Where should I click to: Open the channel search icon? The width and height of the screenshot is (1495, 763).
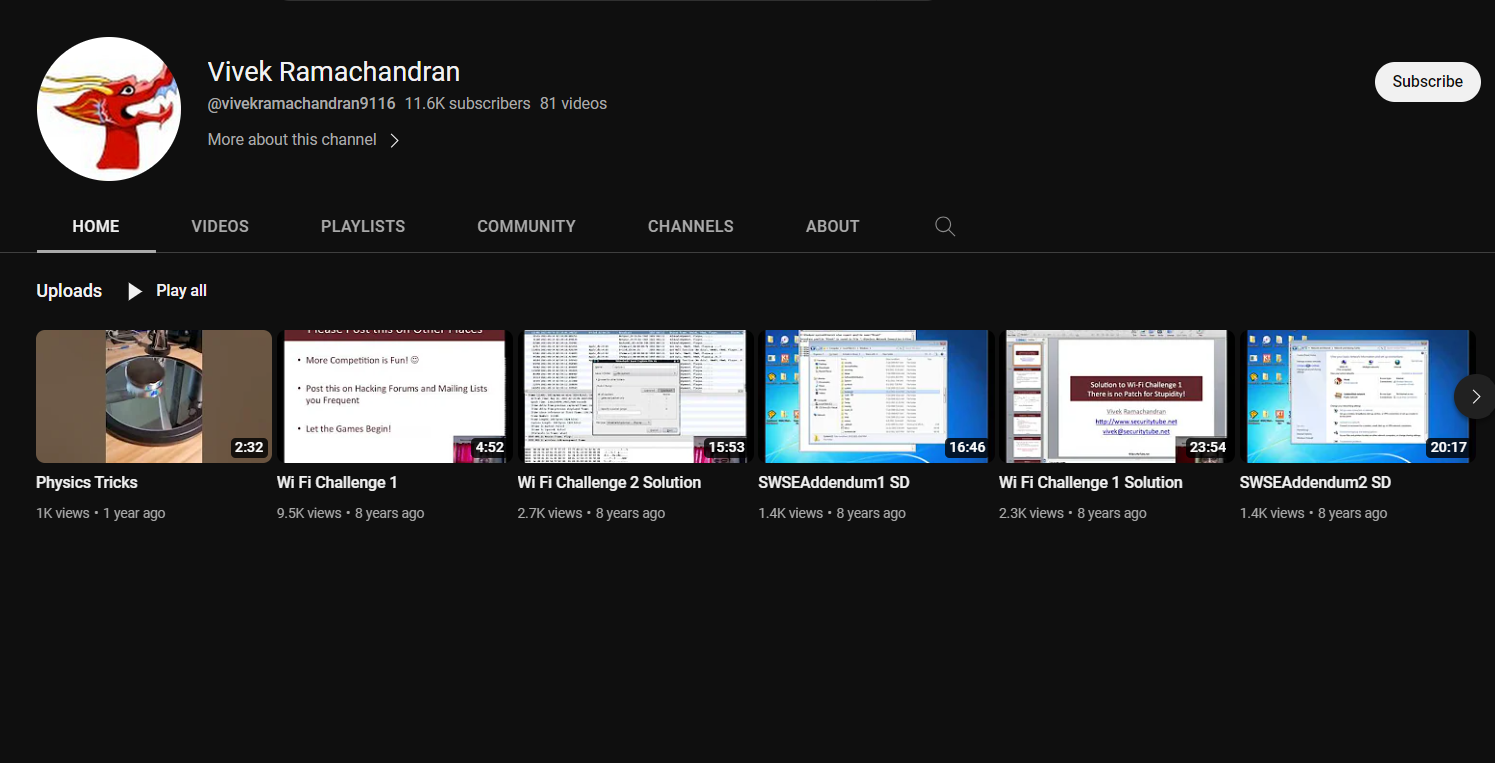coord(944,226)
